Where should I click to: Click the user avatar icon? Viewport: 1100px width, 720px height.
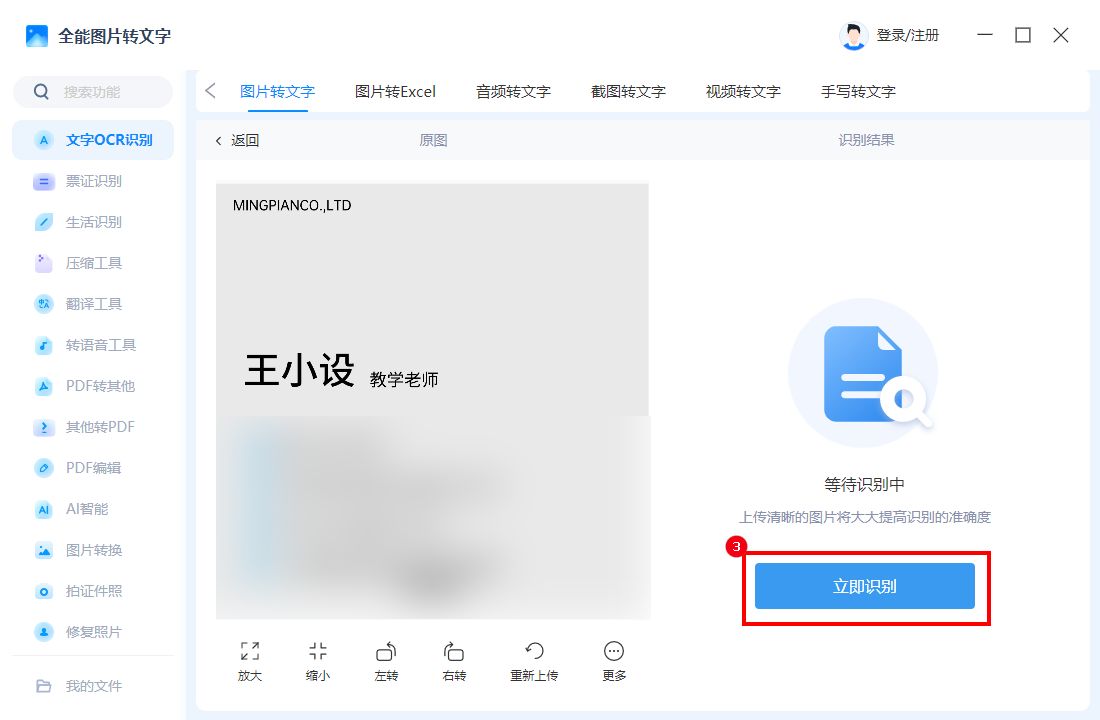click(853, 36)
